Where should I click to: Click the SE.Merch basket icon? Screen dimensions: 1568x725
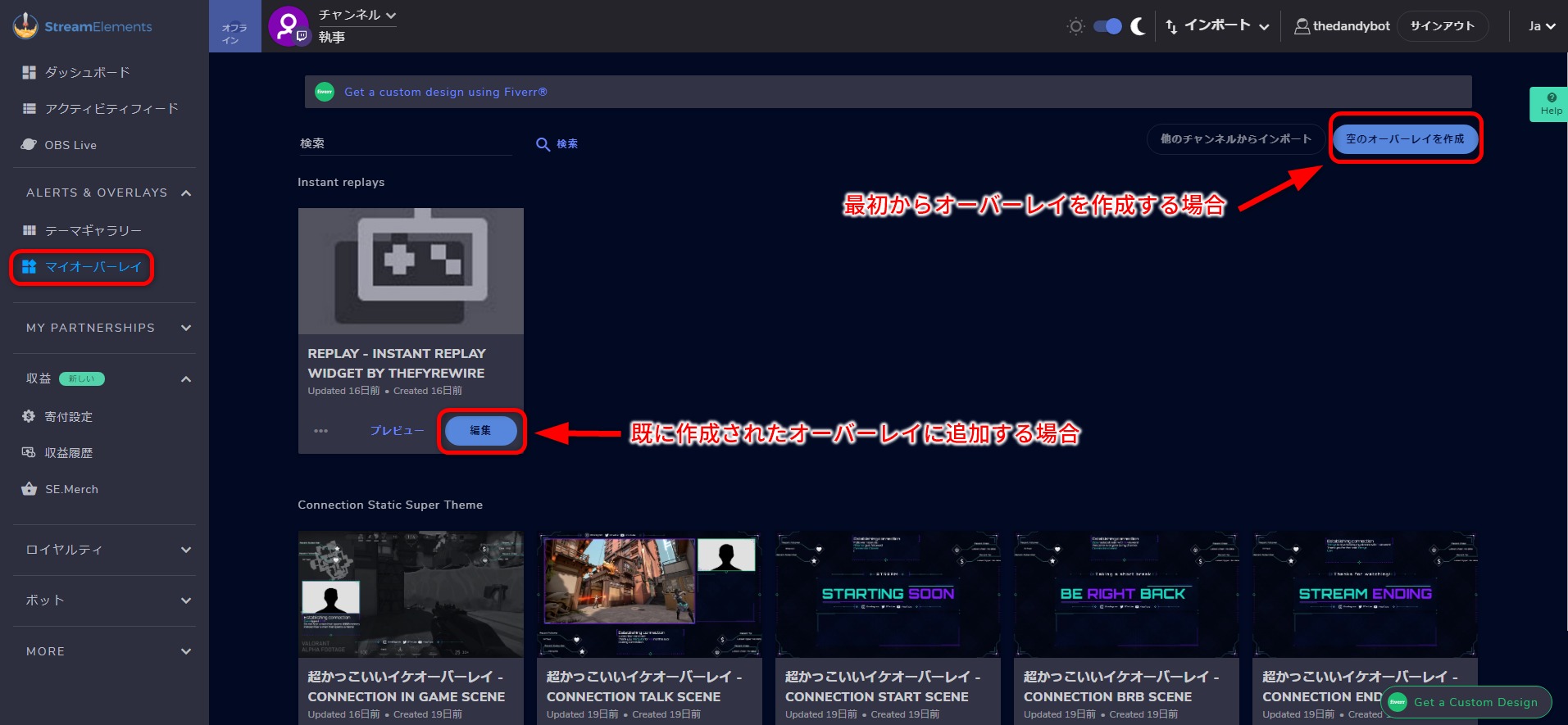tap(30, 489)
